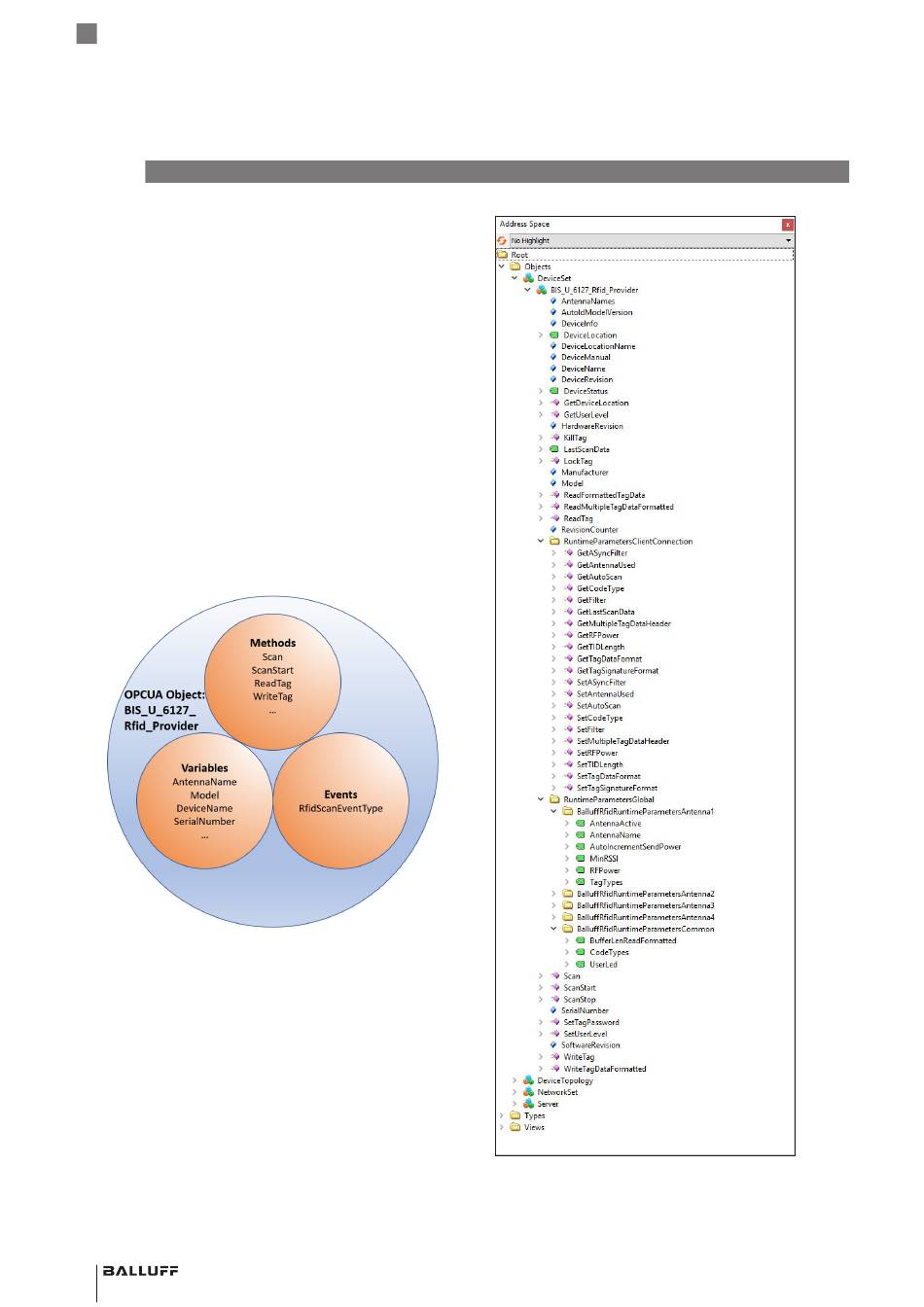Select the Model property row

point(572,483)
